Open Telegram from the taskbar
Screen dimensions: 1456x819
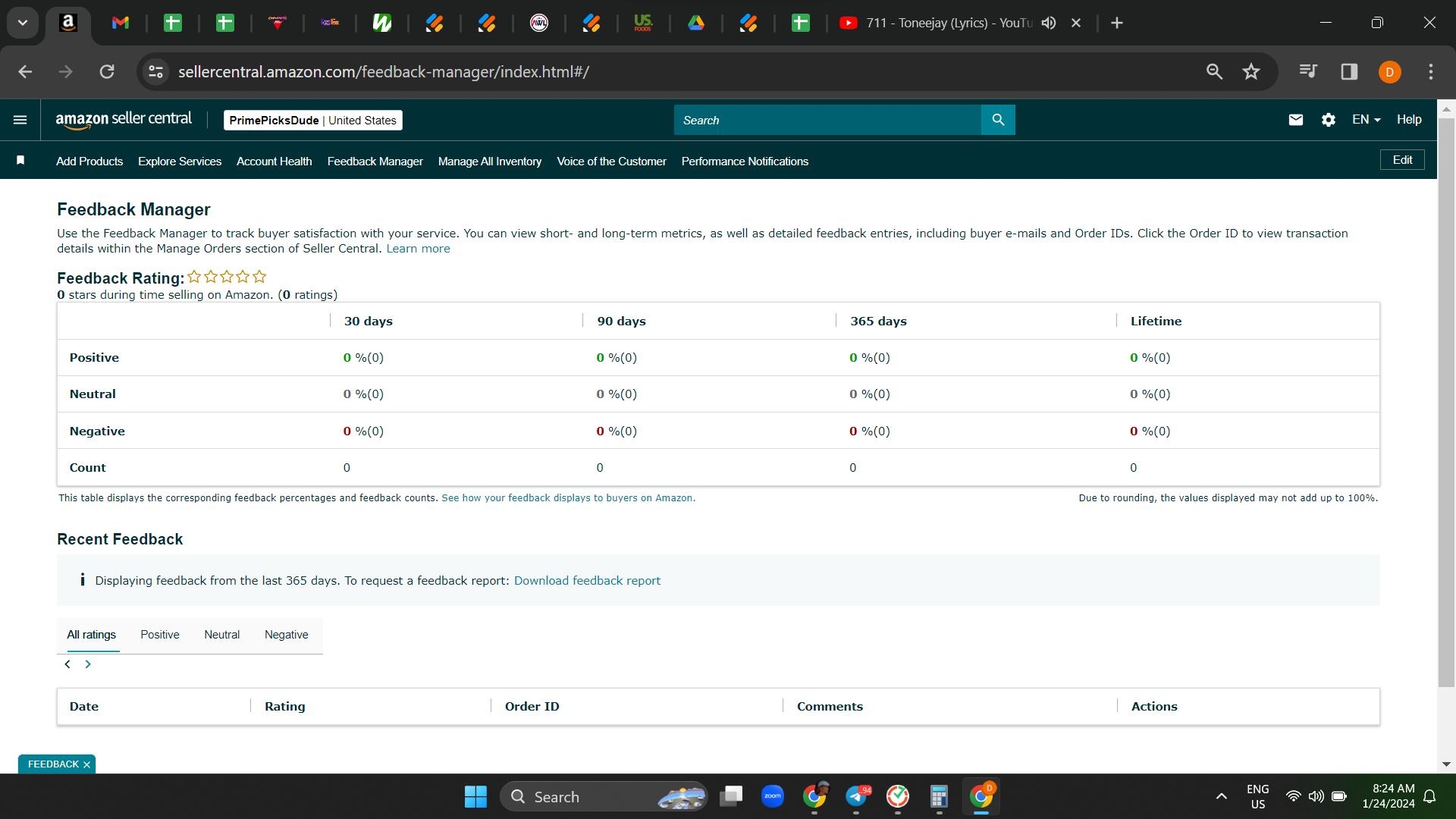tap(857, 796)
